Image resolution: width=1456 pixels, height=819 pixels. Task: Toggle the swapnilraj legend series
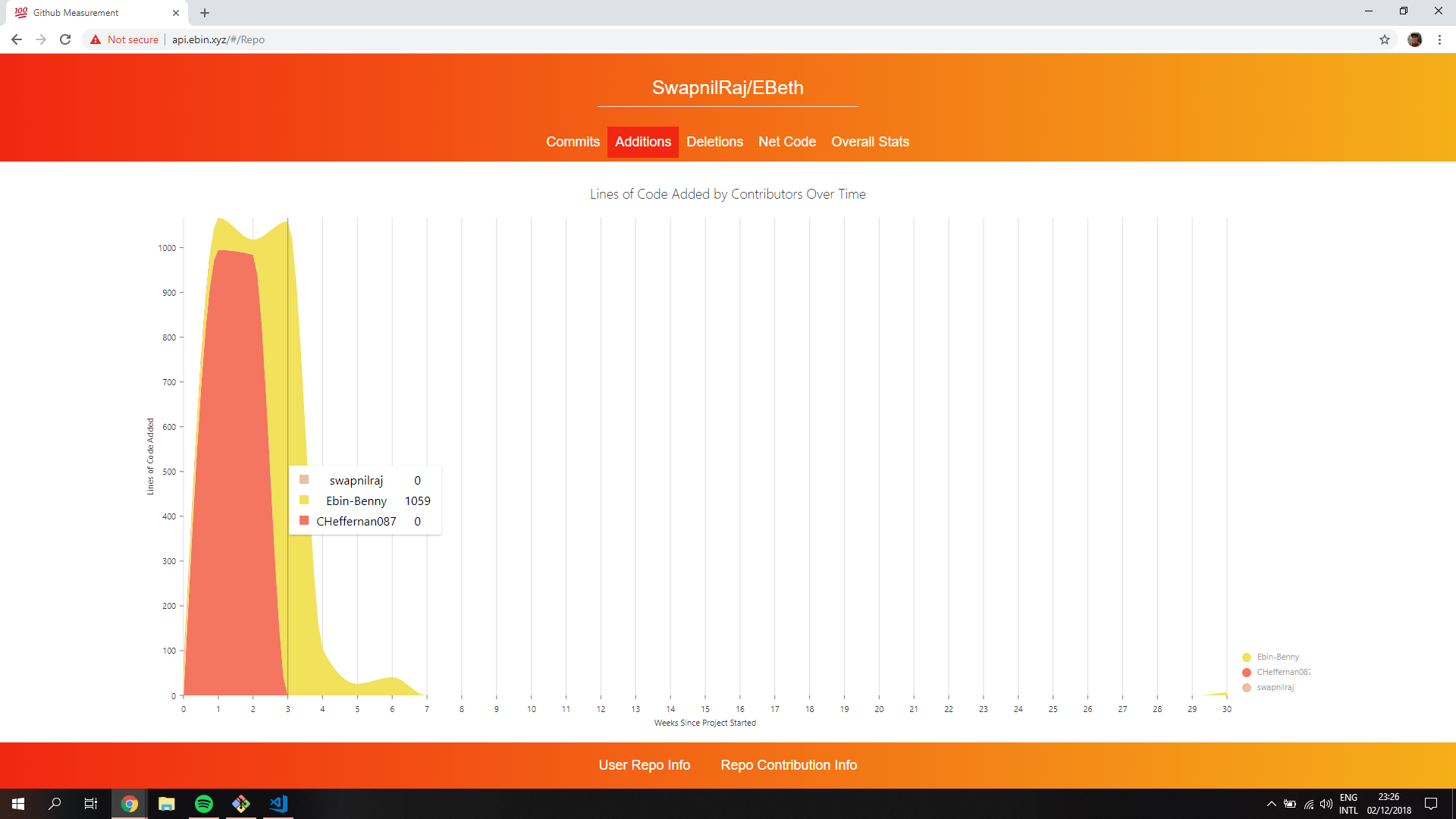point(1274,688)
